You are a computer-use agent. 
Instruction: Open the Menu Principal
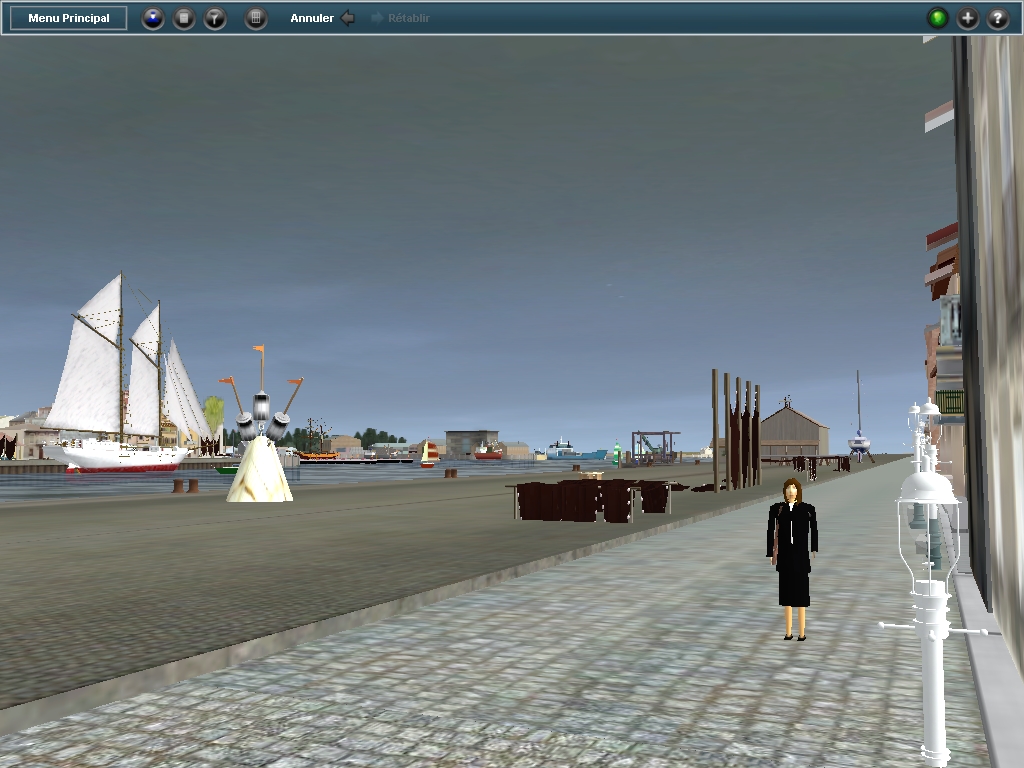(69, 18)
